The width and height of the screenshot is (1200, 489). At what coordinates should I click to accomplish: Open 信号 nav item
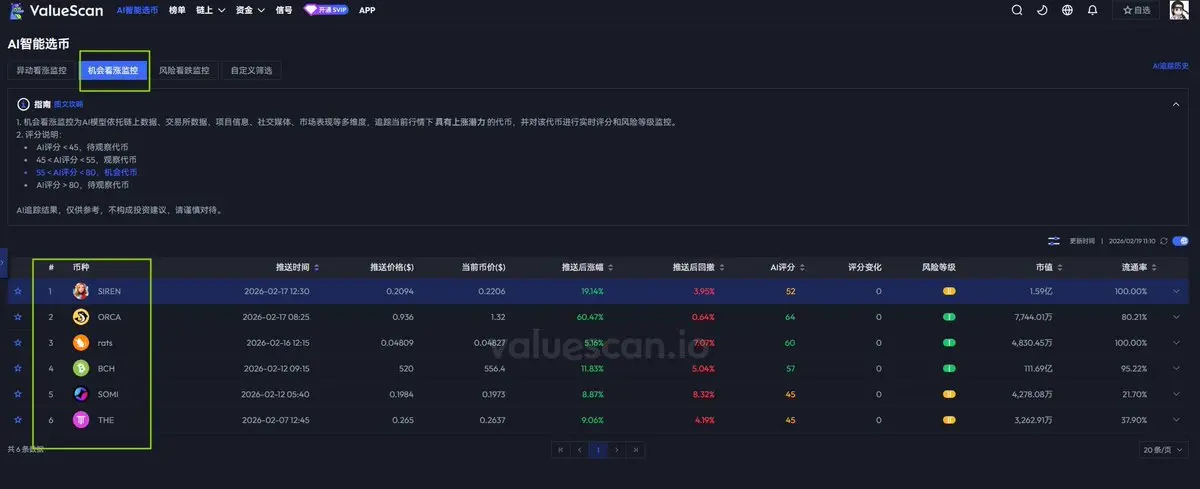click(284, 10)
